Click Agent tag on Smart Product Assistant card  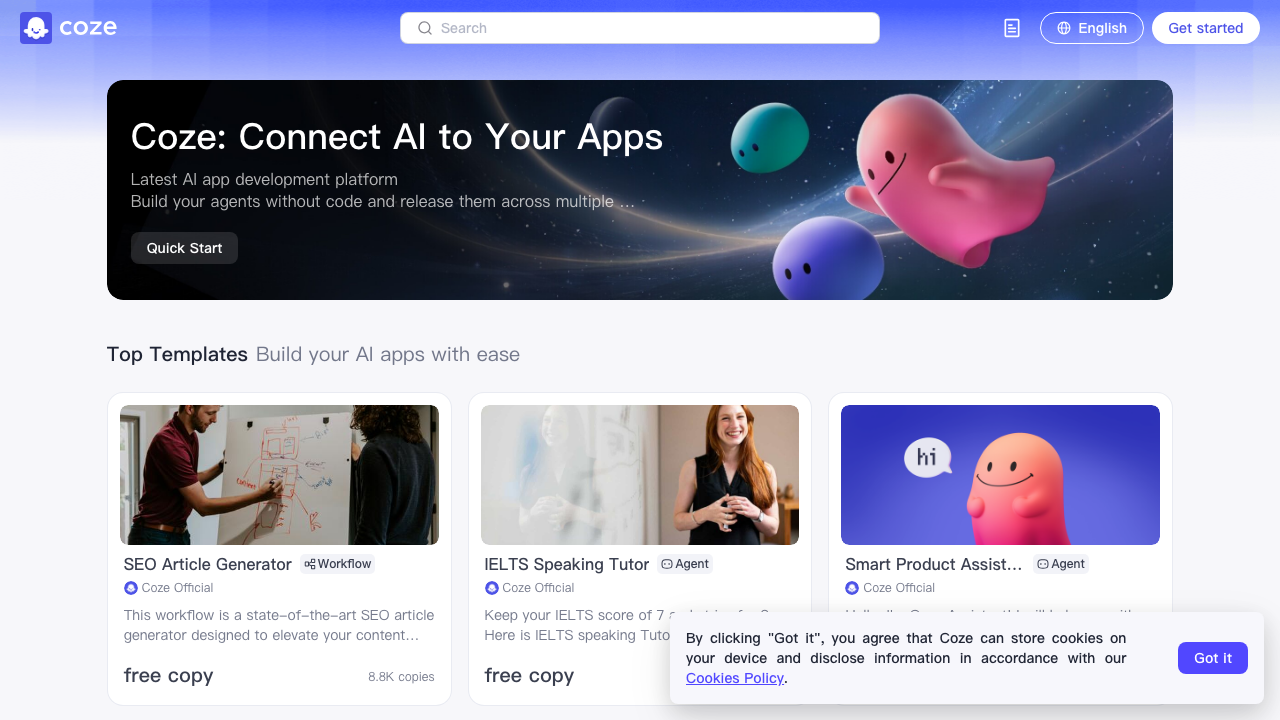click(x=1061, y=564)
